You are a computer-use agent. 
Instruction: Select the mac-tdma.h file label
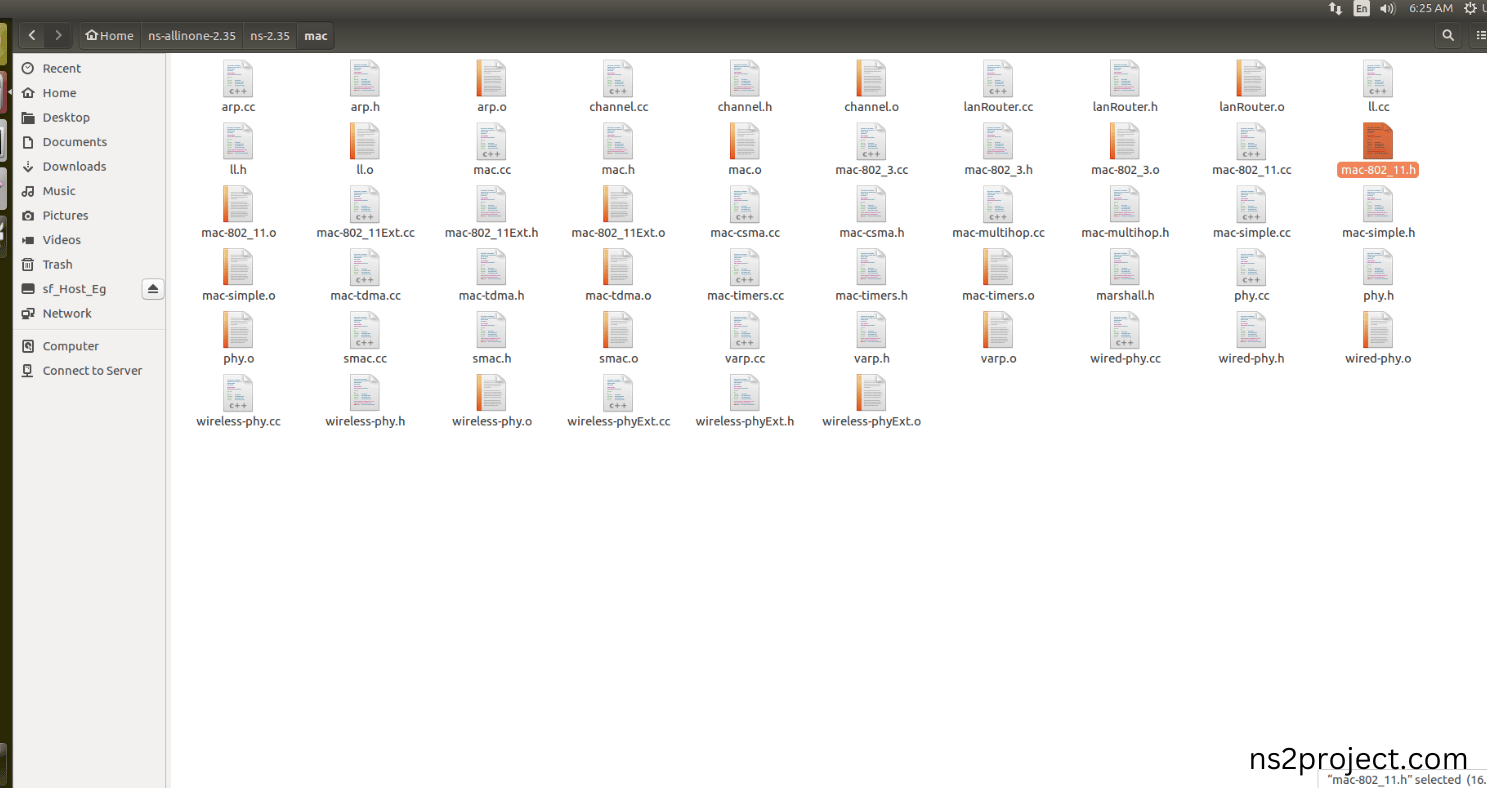(492, 296)
